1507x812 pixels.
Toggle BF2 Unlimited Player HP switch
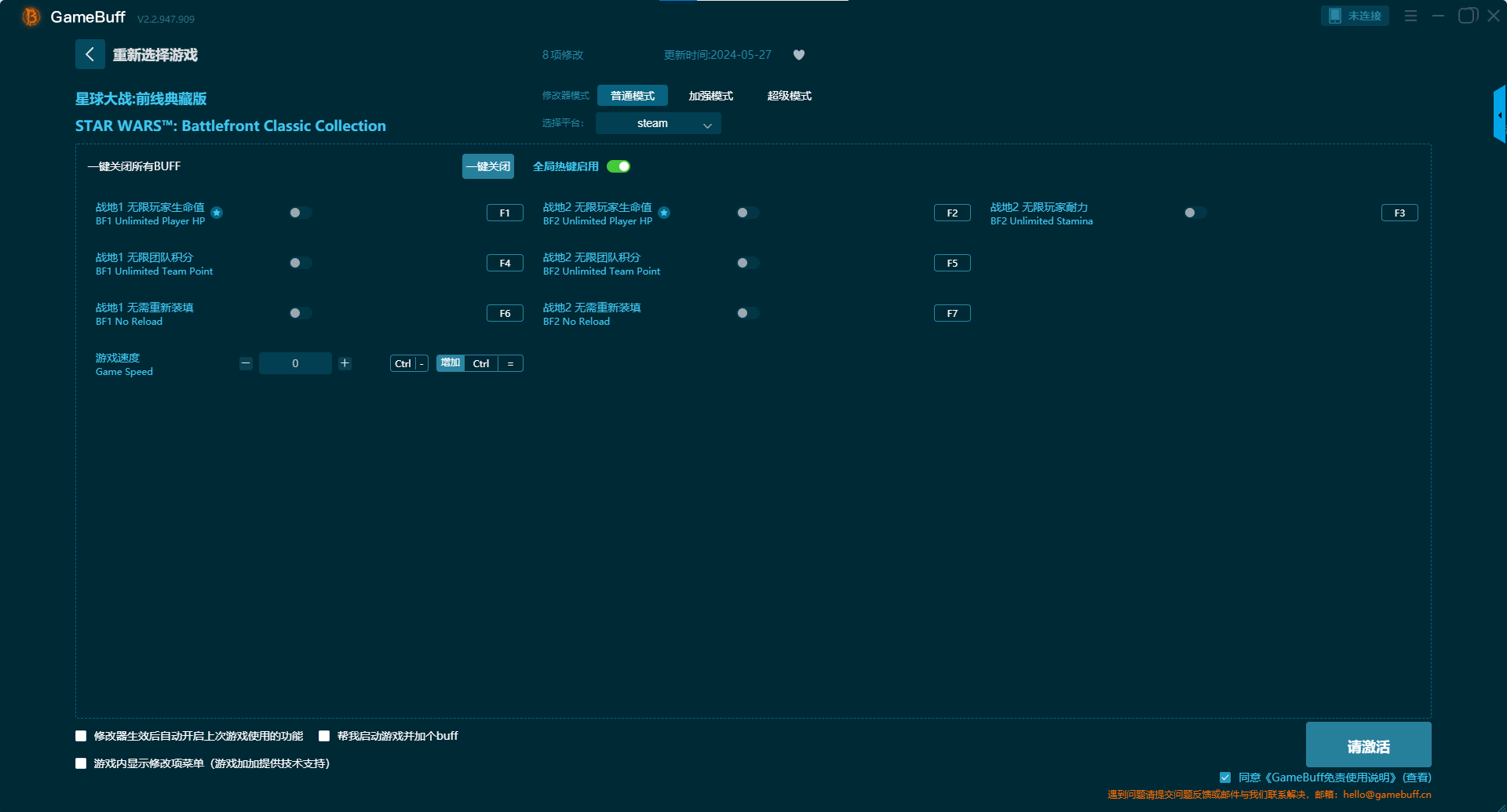(748, 213)
